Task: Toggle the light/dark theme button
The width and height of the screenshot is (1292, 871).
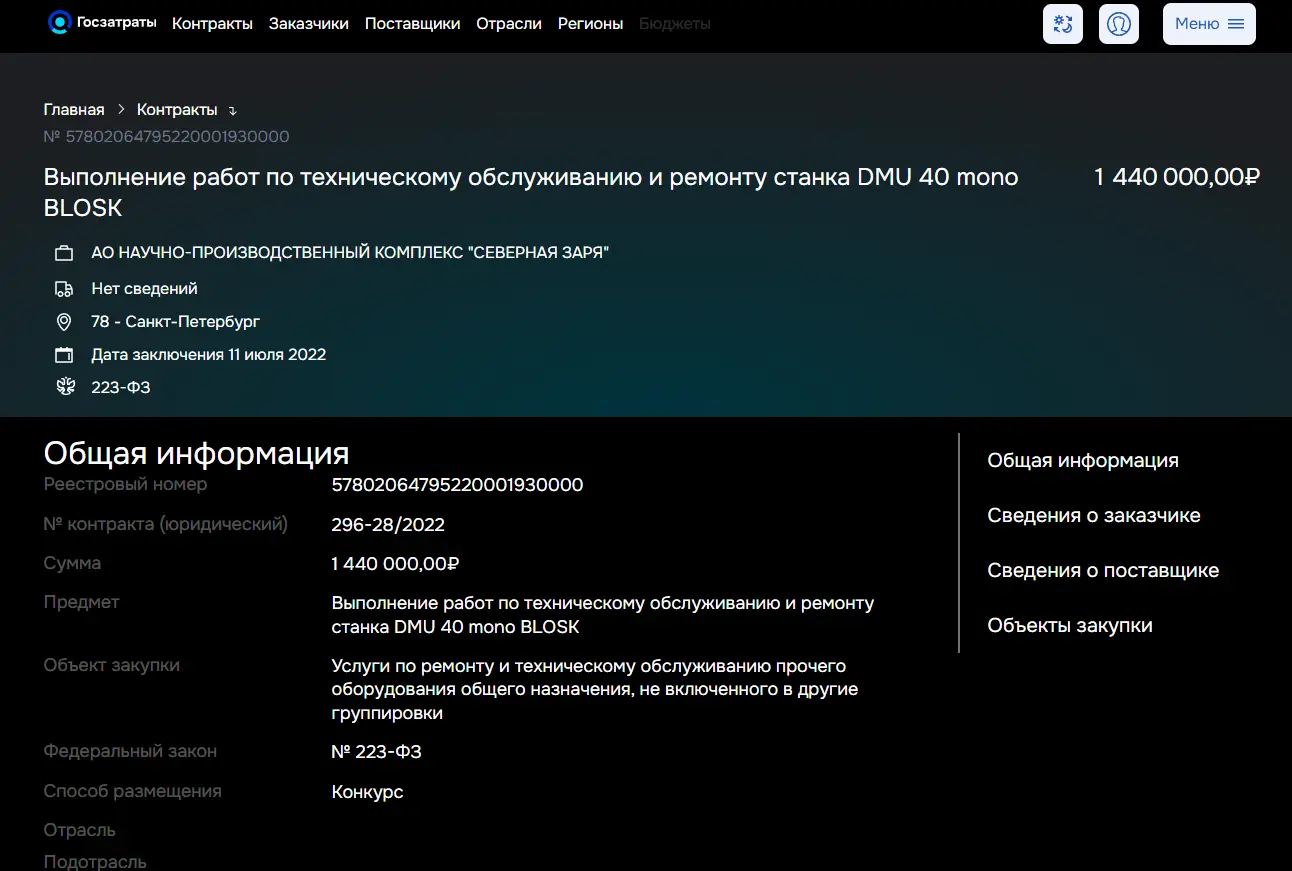Action: pos(1063,24)
